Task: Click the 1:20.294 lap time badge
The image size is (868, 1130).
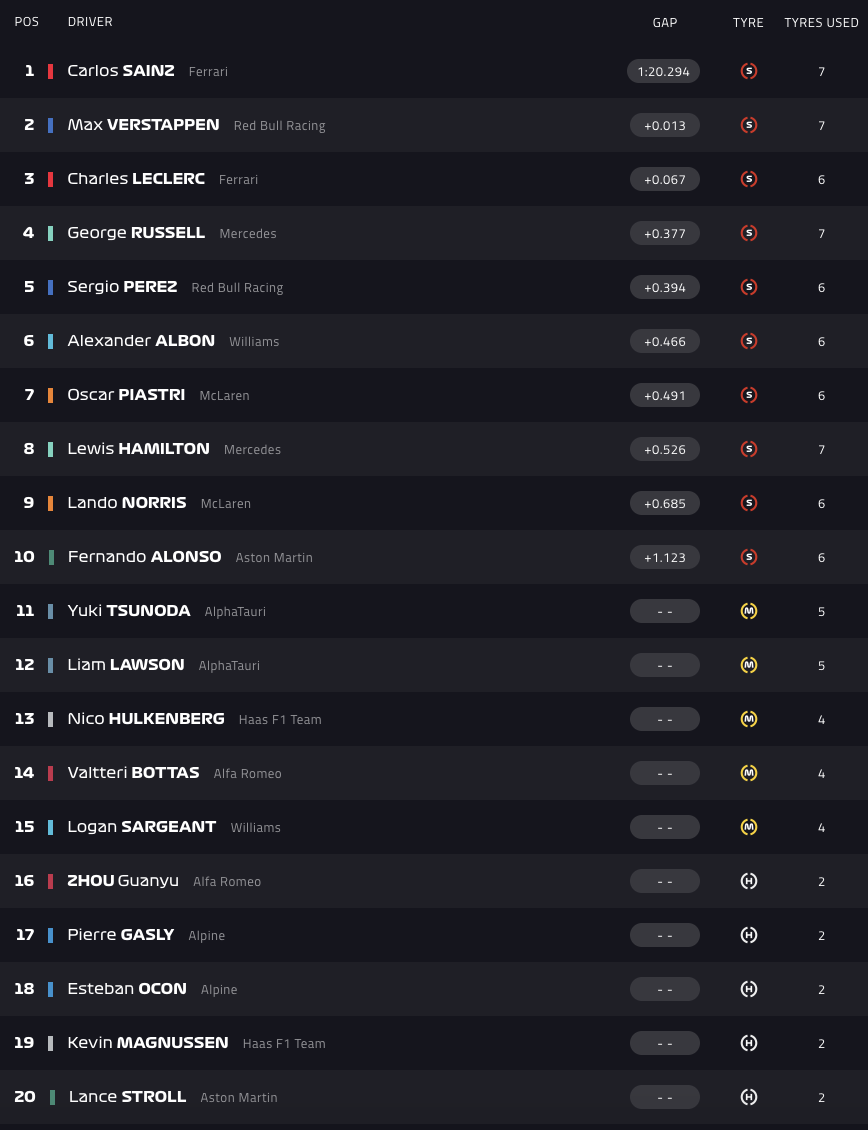Action: tap(664, 71)
